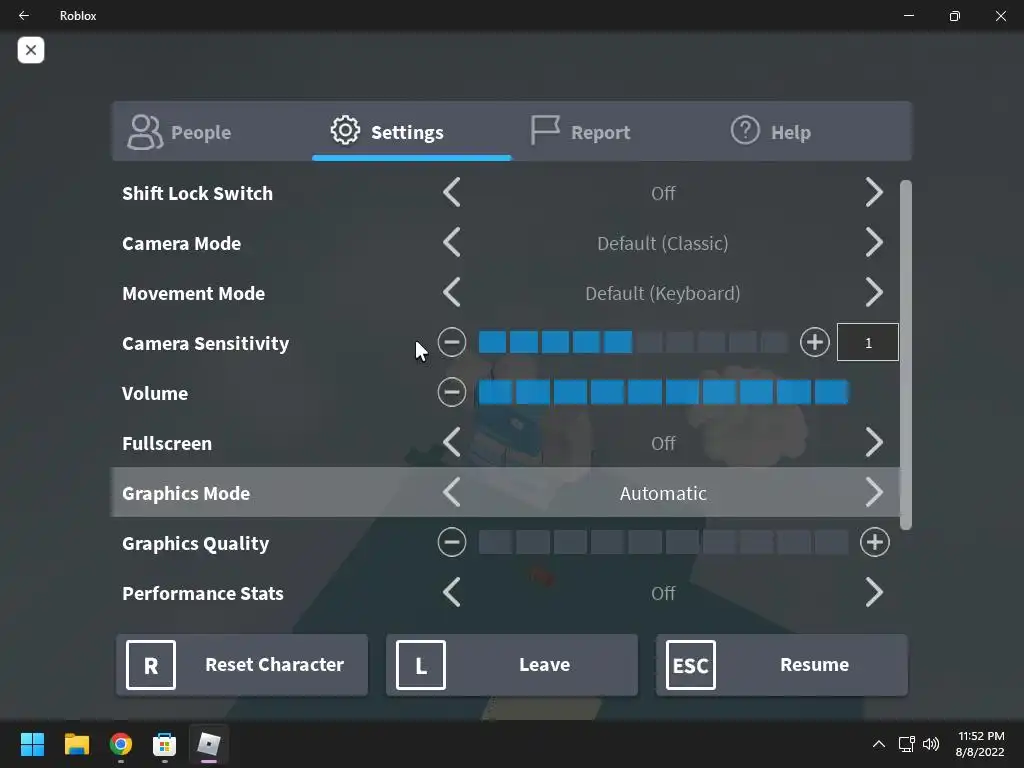1024x768 pixels.
Task: Click the Roblox taskbar icon
Action: click(208, 744)
